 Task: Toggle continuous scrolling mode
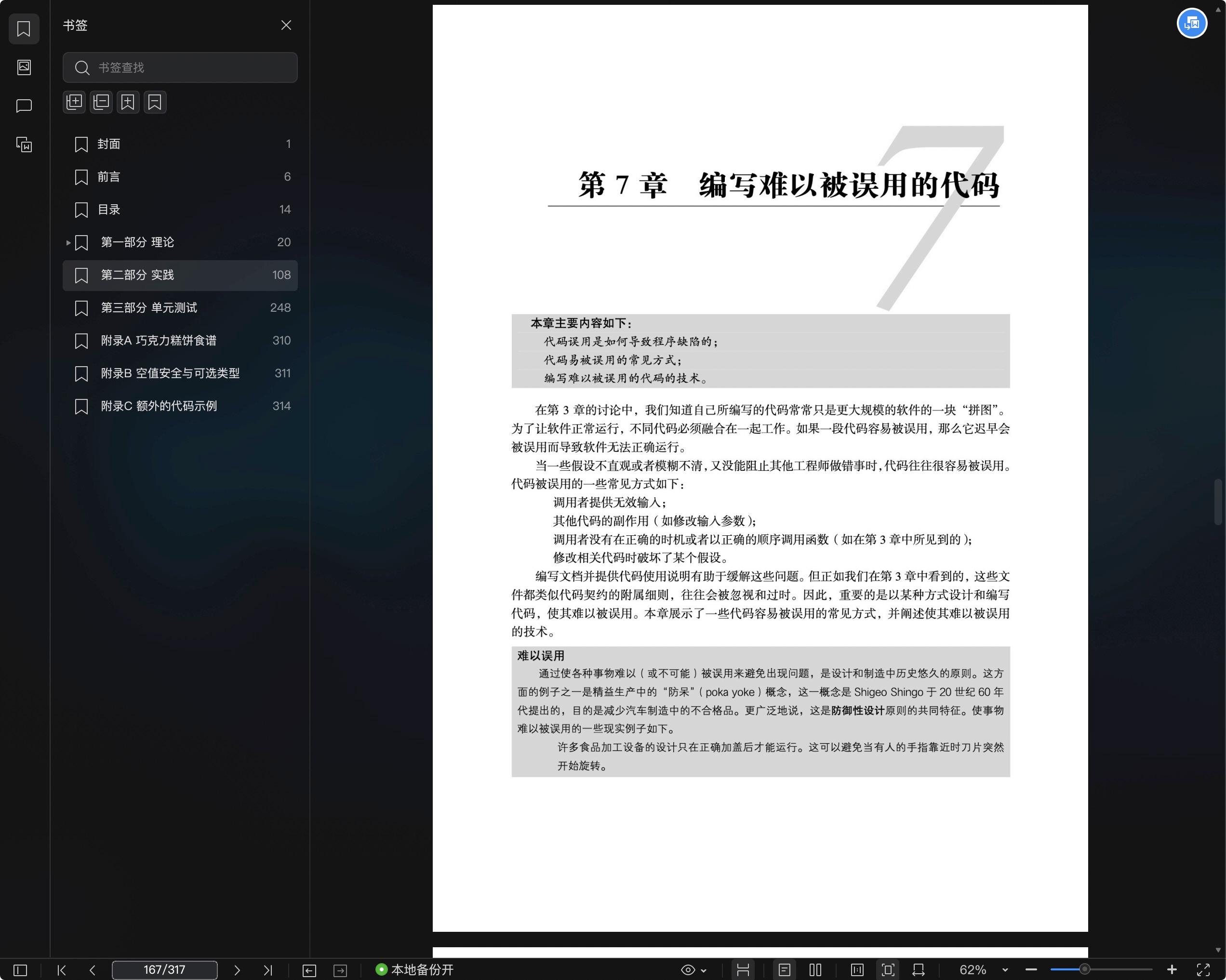(x=743, y=970)
